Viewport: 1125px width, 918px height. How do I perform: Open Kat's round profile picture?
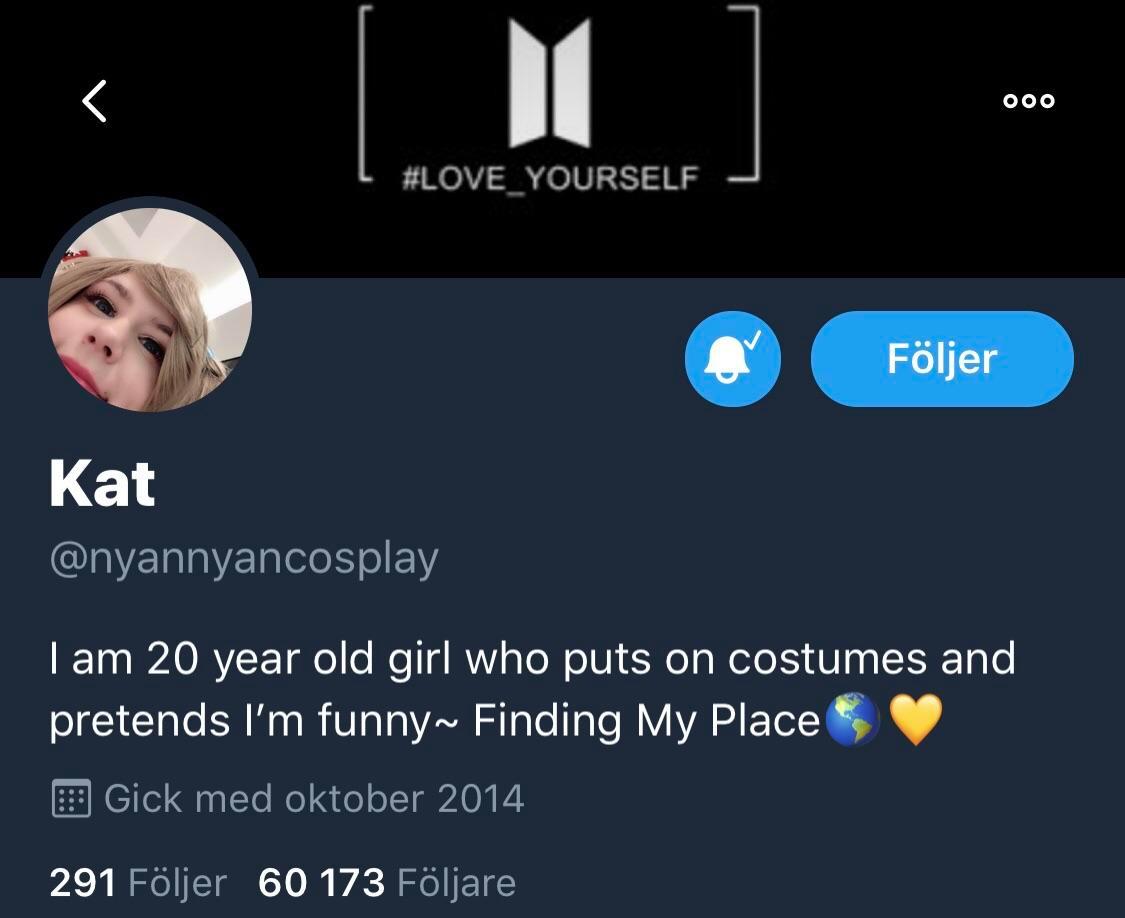click(x=150, y=310)
